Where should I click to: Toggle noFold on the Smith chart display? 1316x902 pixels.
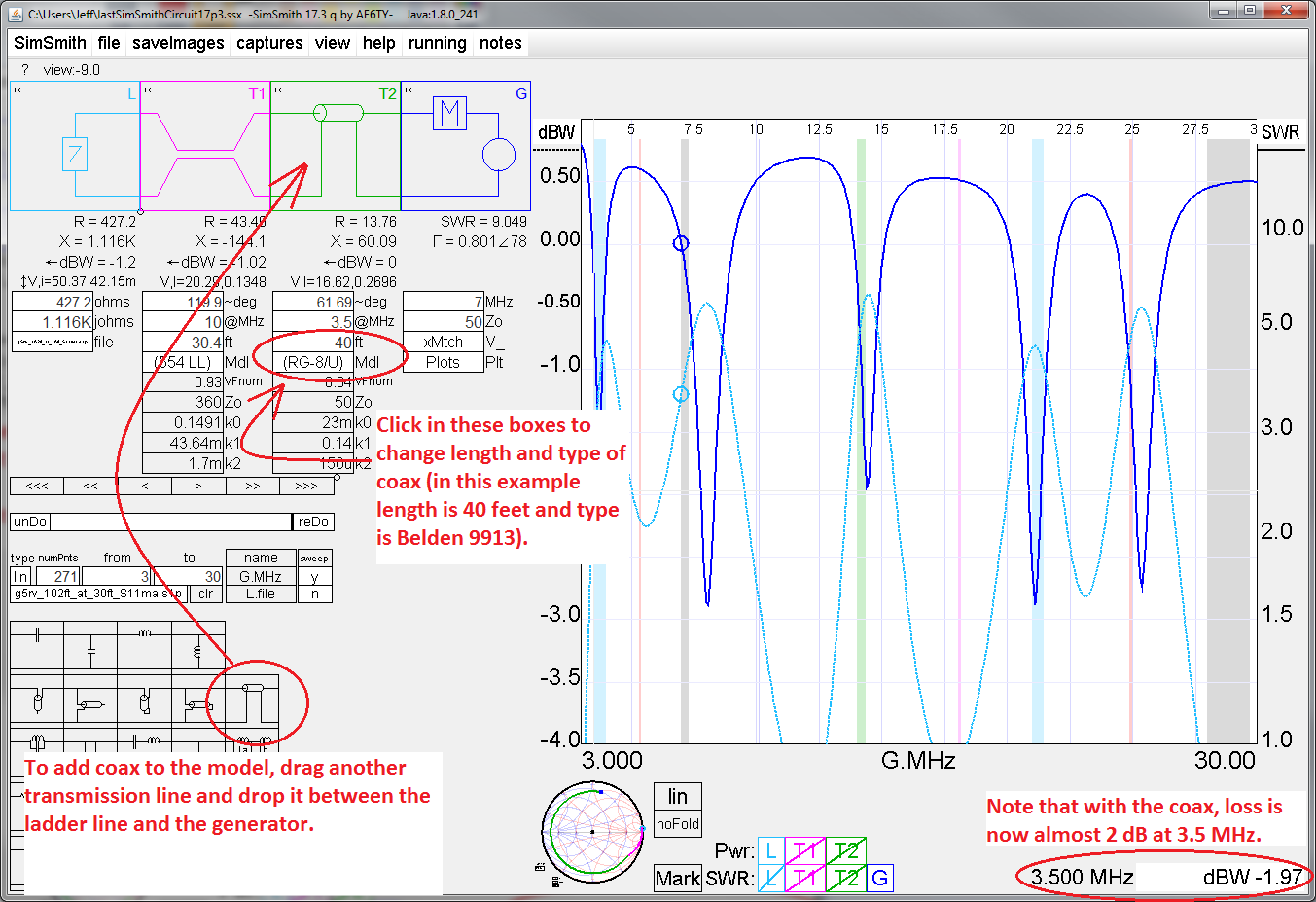[x=678, y=824]
